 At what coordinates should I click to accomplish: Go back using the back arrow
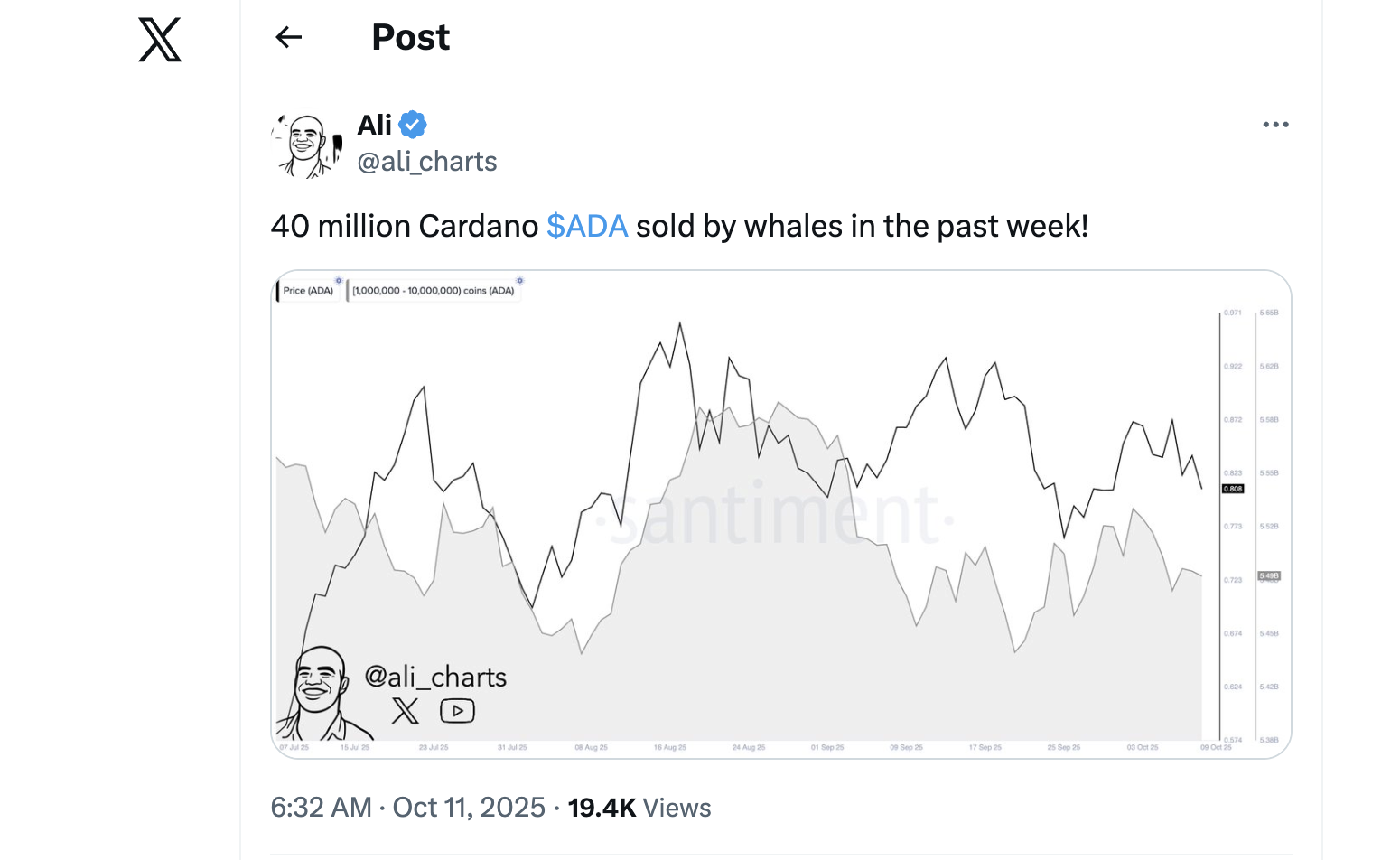pos(288,37)
